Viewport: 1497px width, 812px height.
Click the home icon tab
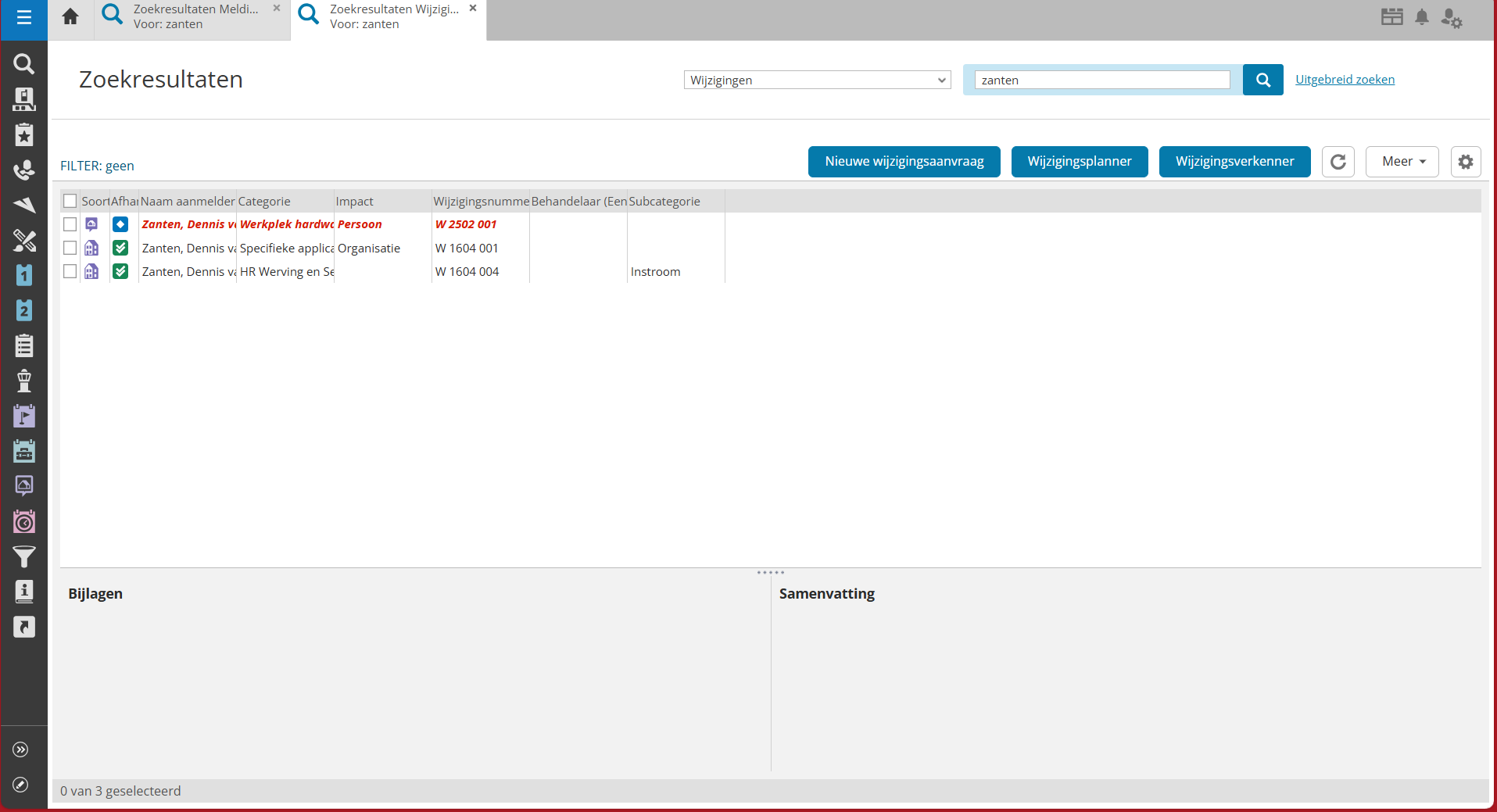coord(70,16)
